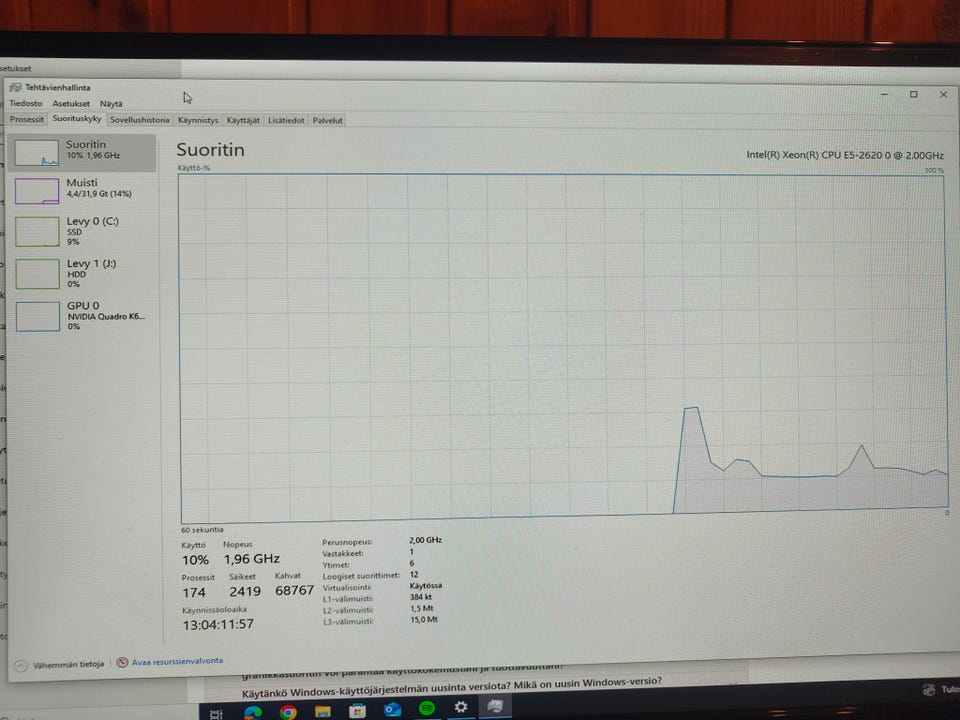Viewport: 960px width, 720px height.
Task: Click the Task View taskbar icon
Action: point(216,714)
